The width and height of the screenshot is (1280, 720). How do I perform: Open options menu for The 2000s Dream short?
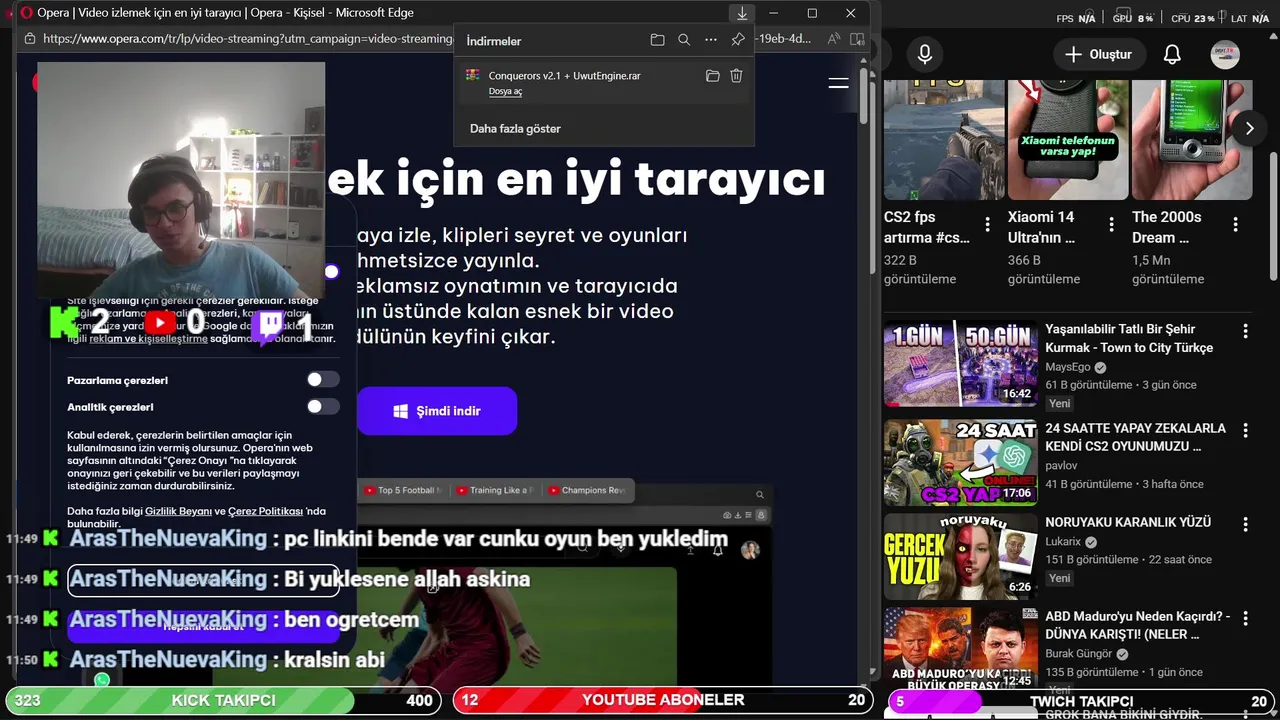tap(1235, 225)
